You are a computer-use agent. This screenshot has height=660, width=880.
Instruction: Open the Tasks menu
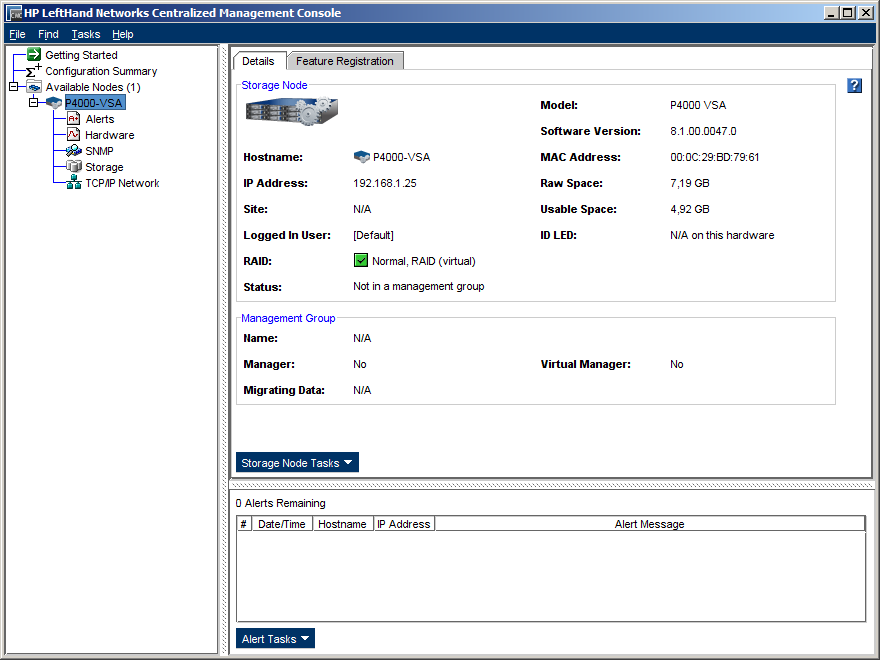(x=86, y=34)
